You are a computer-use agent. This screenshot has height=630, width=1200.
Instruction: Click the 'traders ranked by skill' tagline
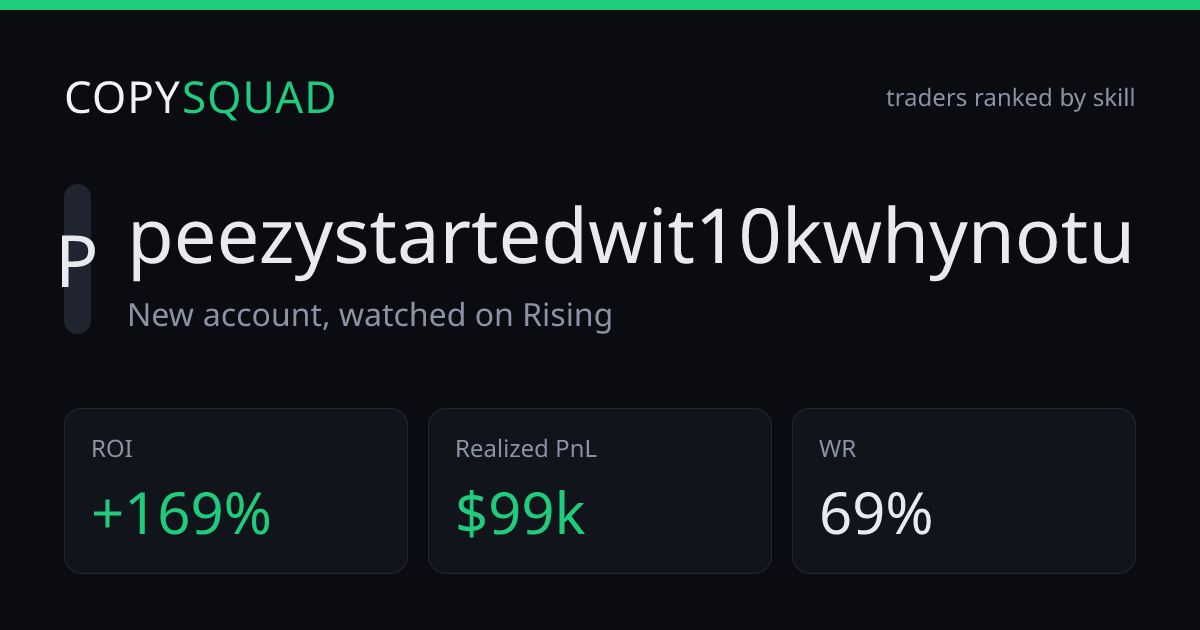tap(1010, 98)
